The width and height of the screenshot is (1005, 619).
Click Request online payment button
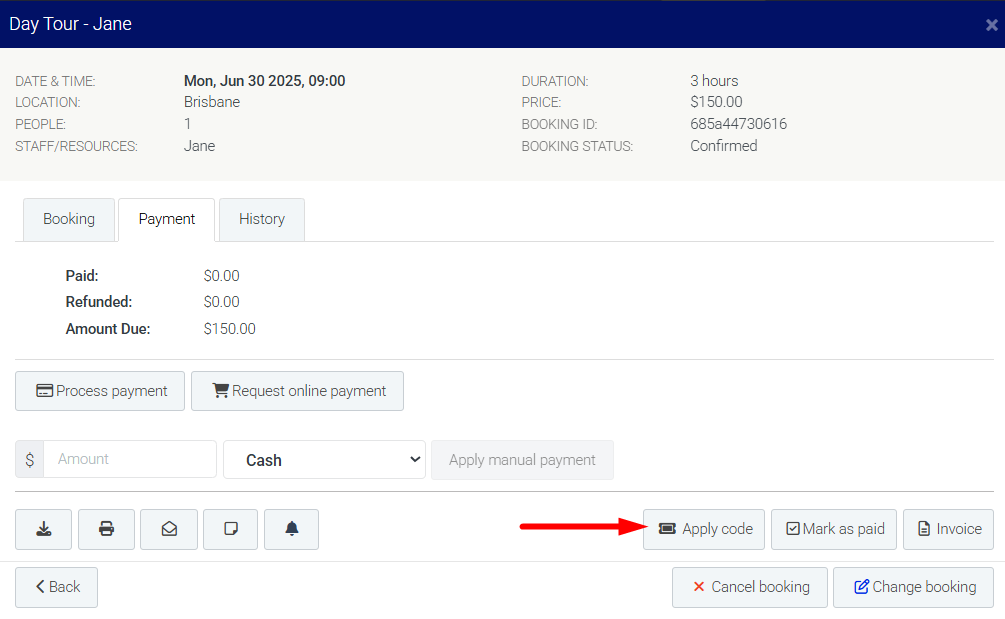(297, 391)
